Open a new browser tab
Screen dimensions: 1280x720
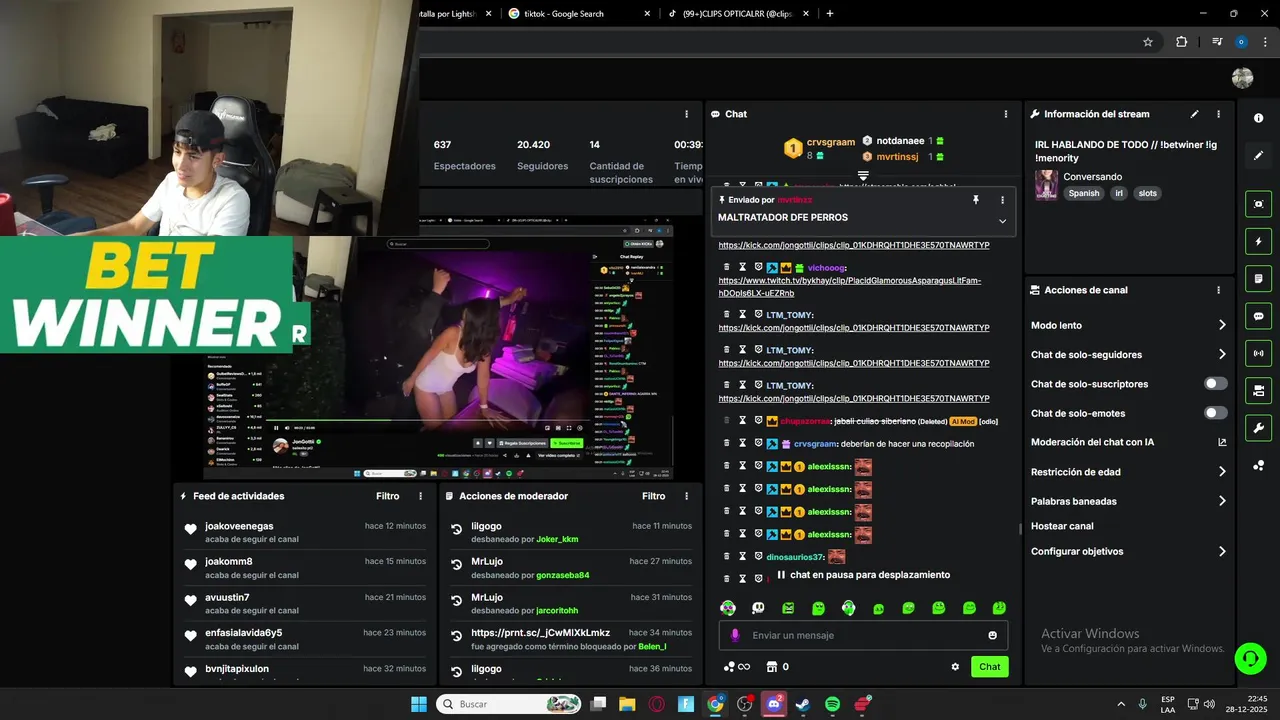click(x=830, y=14)
